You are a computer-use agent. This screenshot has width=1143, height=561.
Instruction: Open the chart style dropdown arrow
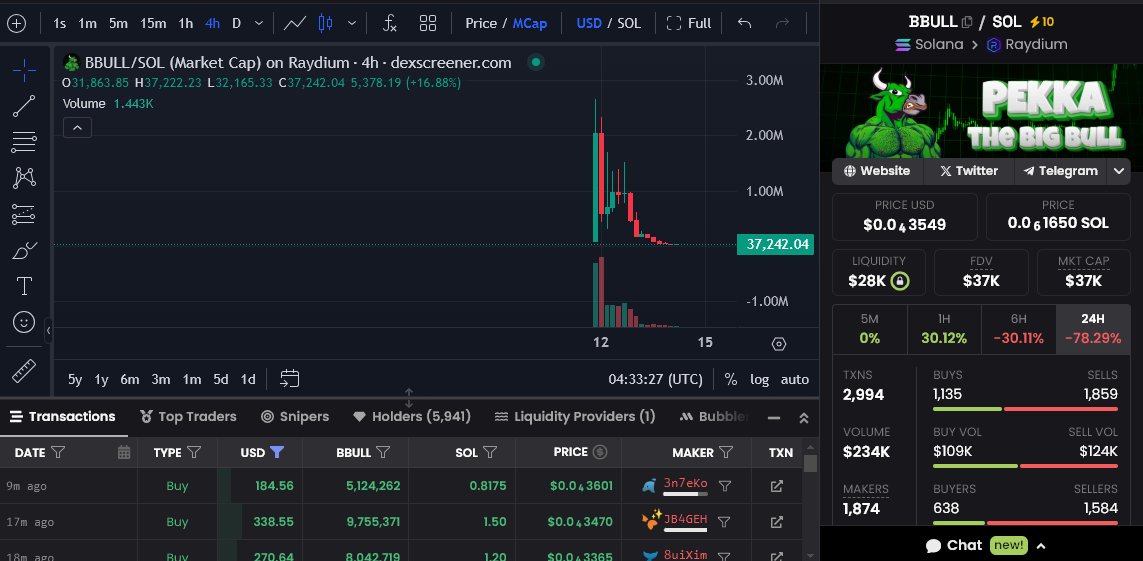(352, 23)
